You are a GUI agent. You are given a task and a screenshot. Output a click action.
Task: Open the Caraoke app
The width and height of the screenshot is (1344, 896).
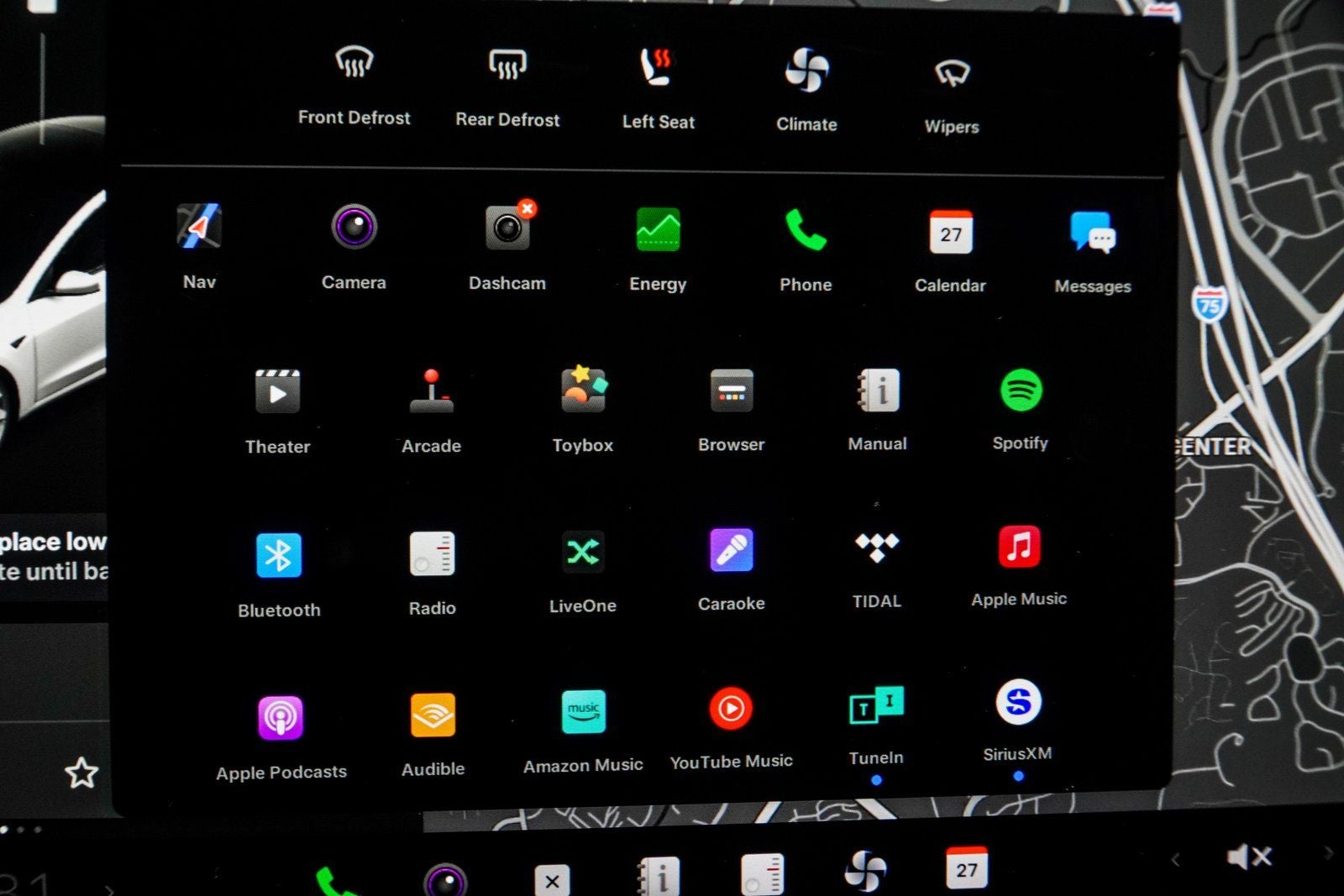click(731, 551)
